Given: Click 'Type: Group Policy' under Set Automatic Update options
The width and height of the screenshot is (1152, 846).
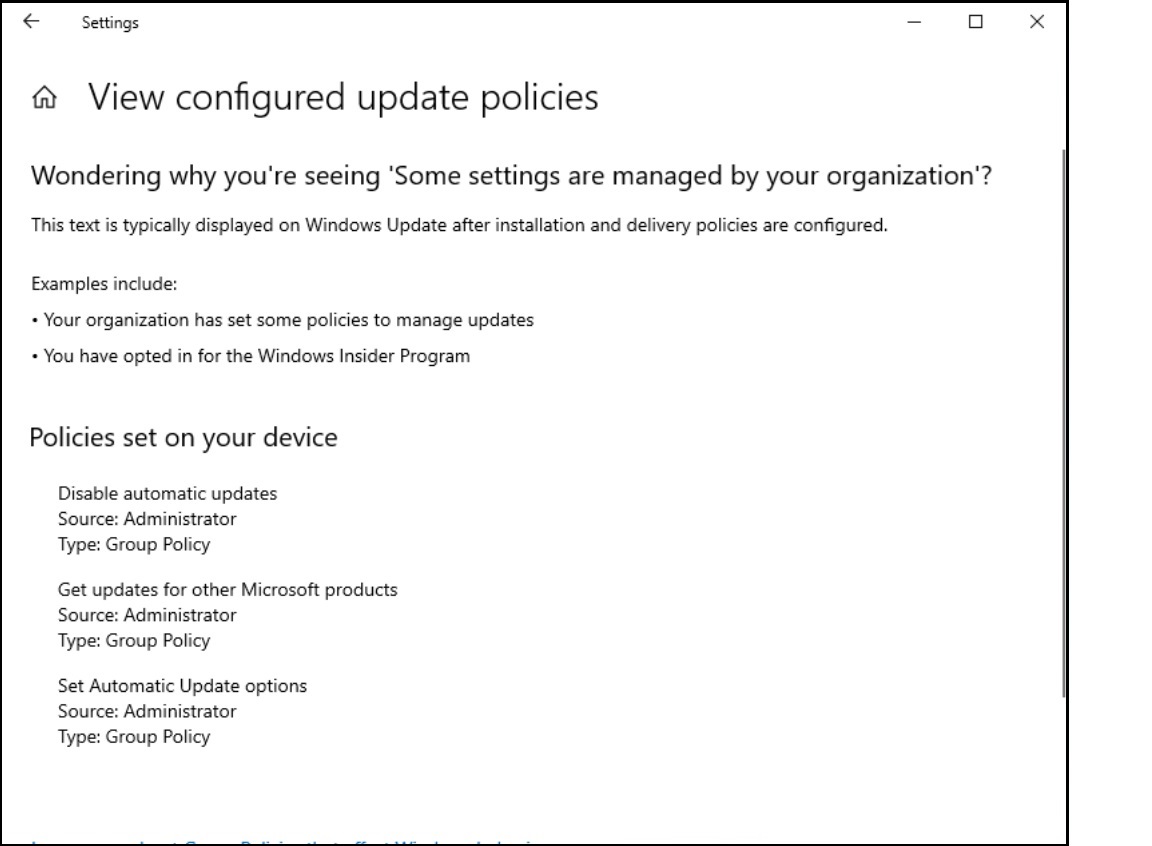Looking at the screenshot, I should (x=134, y=737).
